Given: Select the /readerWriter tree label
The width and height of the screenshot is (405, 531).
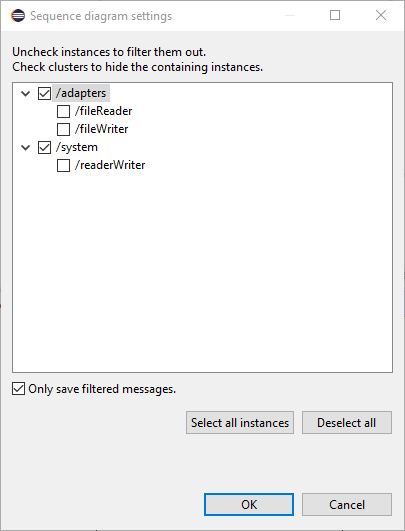Looking at the screenshot, I should [110, 165].
